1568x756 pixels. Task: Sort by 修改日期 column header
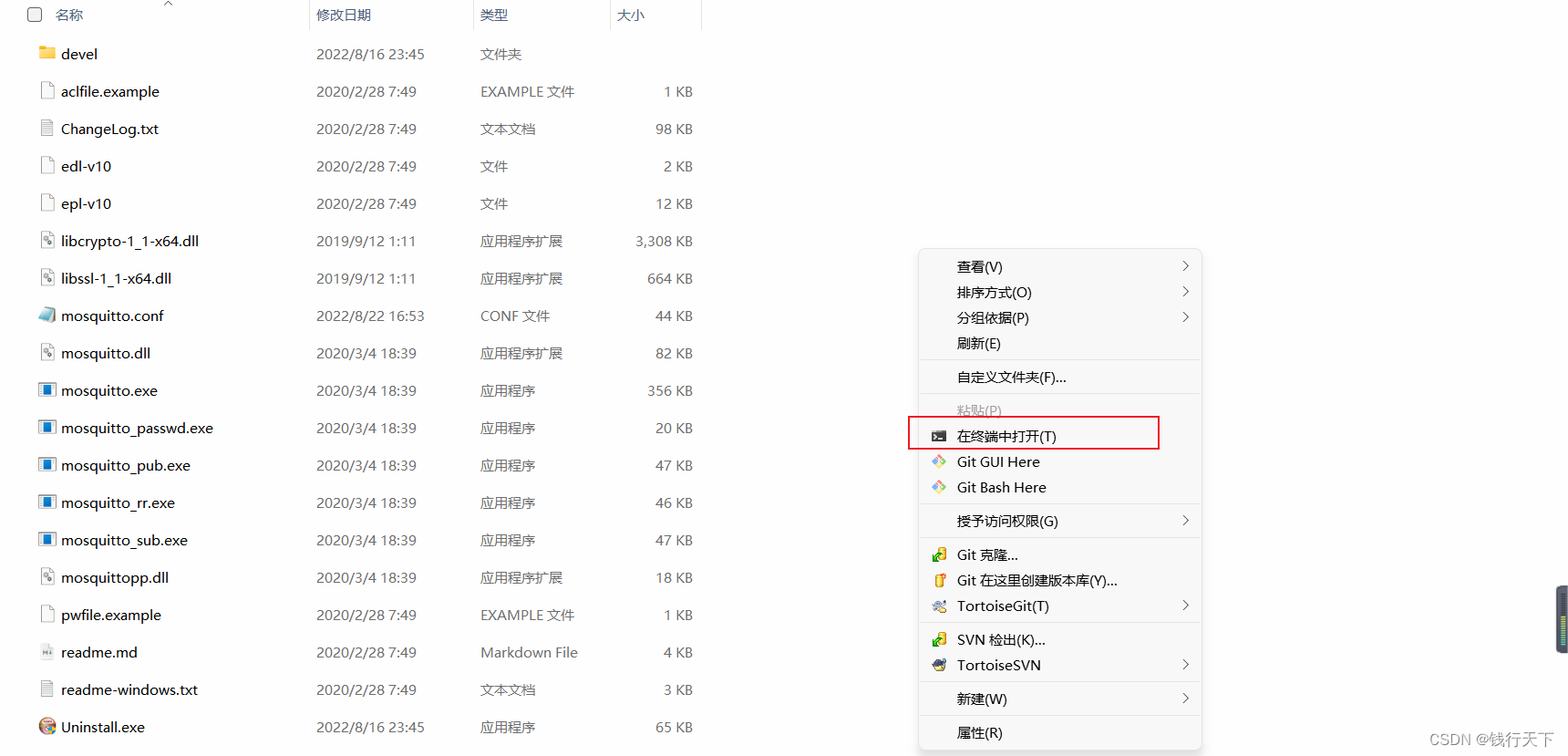344,15
